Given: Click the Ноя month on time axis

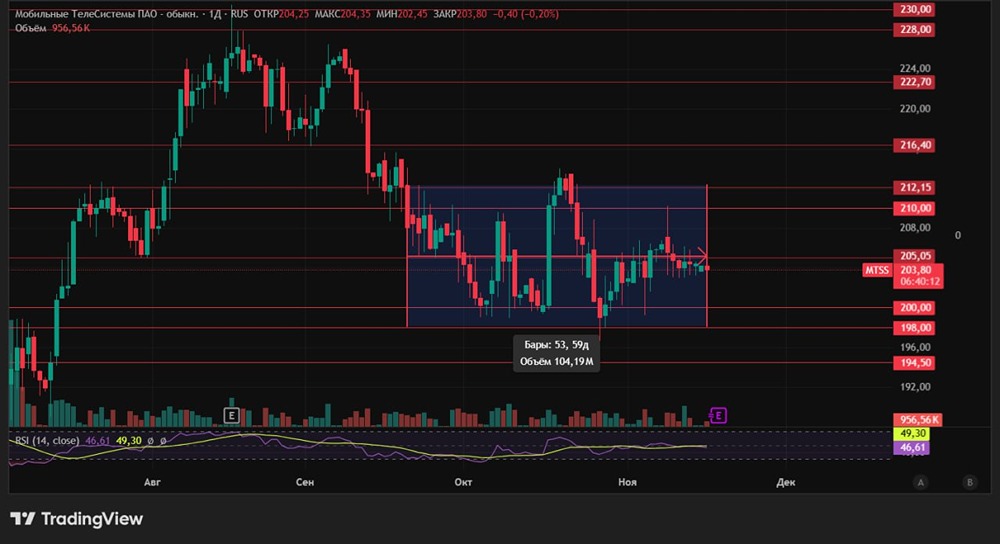Looking at the screenshot, I should [628, 482].
